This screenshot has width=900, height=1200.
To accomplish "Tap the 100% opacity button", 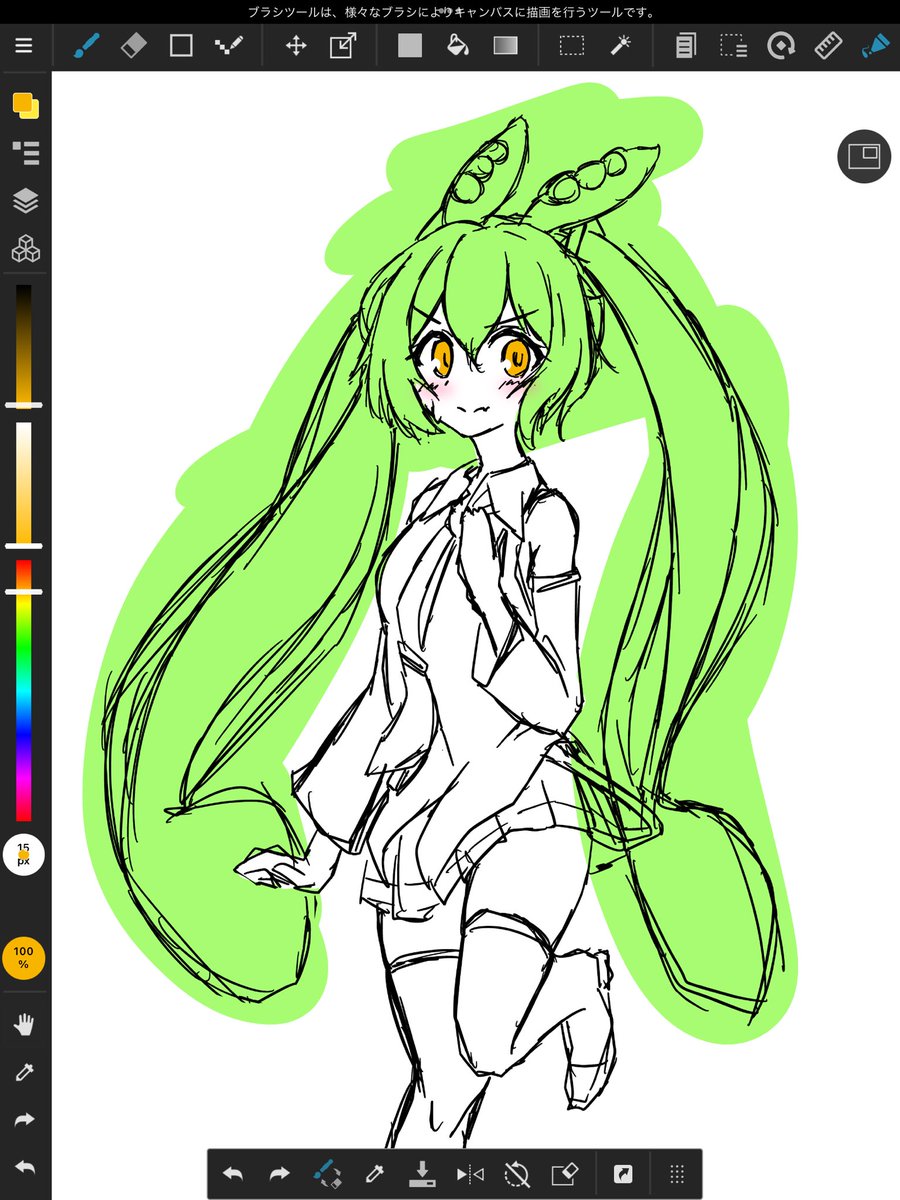I will (23, 958).
